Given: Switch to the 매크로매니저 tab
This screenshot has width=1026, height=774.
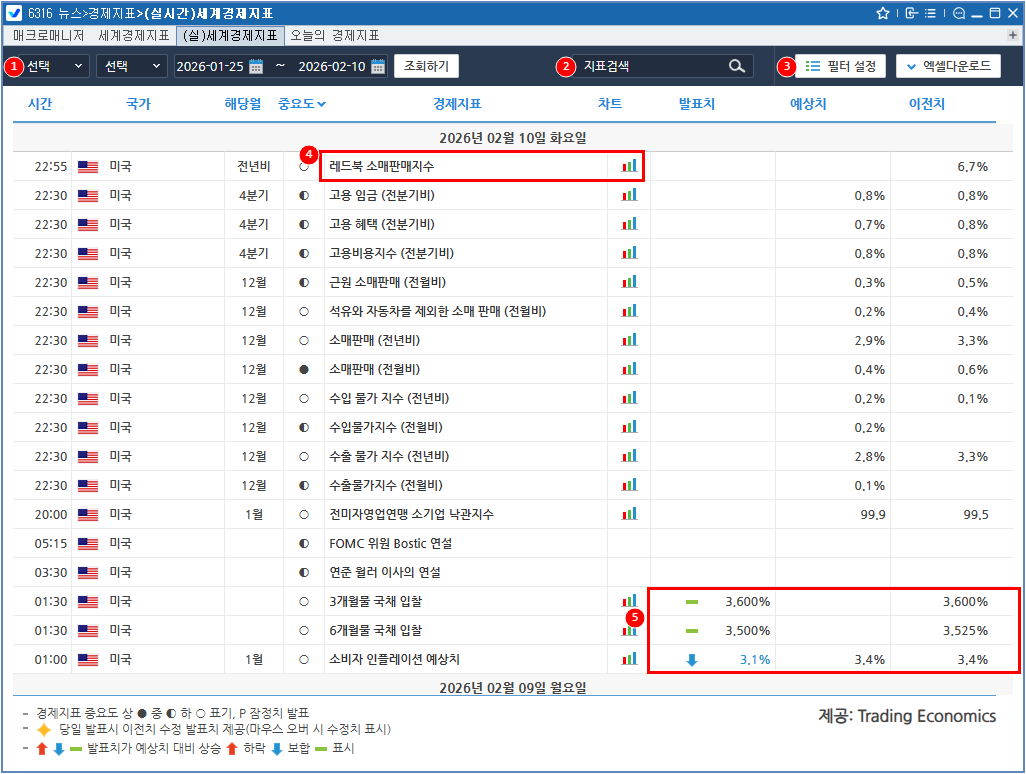Looking at the screenshot, I should coord(48,35).
